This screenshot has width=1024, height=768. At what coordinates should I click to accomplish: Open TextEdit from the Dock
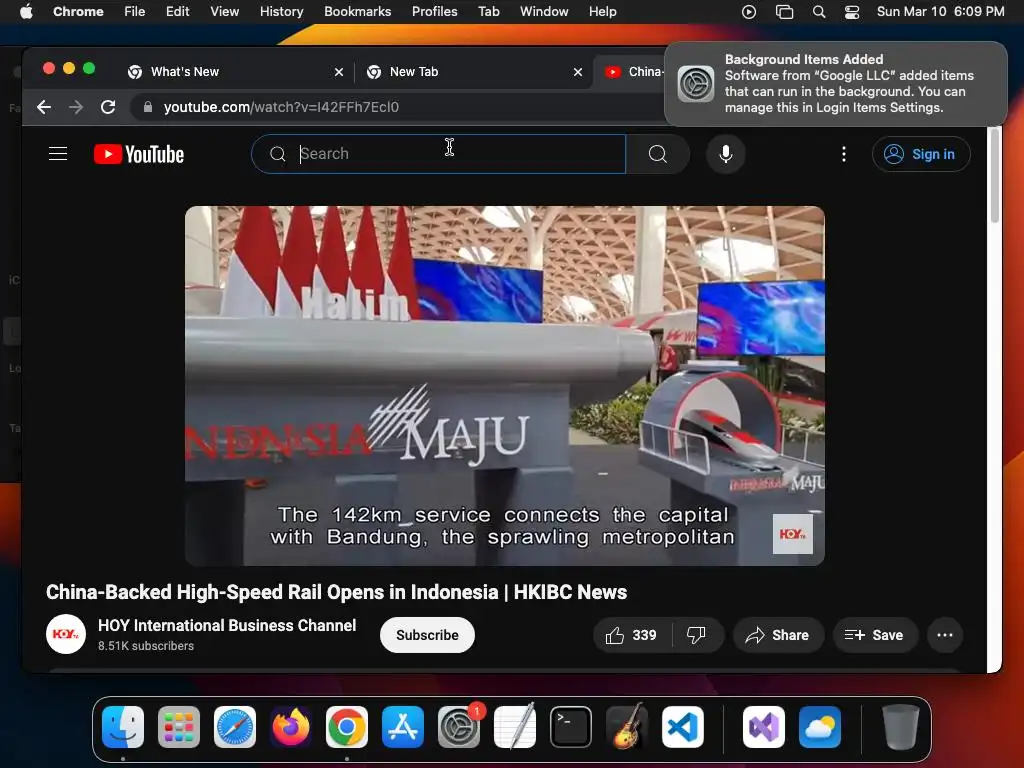click(515, 727)
